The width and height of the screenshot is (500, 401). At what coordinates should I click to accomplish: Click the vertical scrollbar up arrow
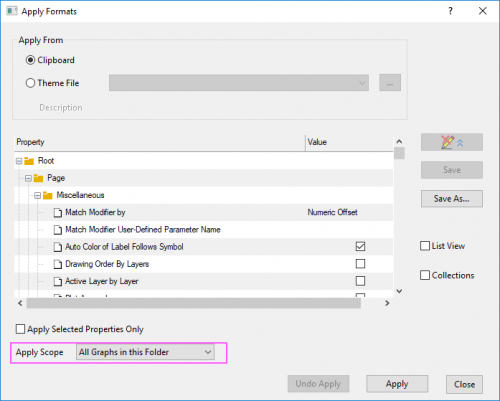[x=399, y=141]
